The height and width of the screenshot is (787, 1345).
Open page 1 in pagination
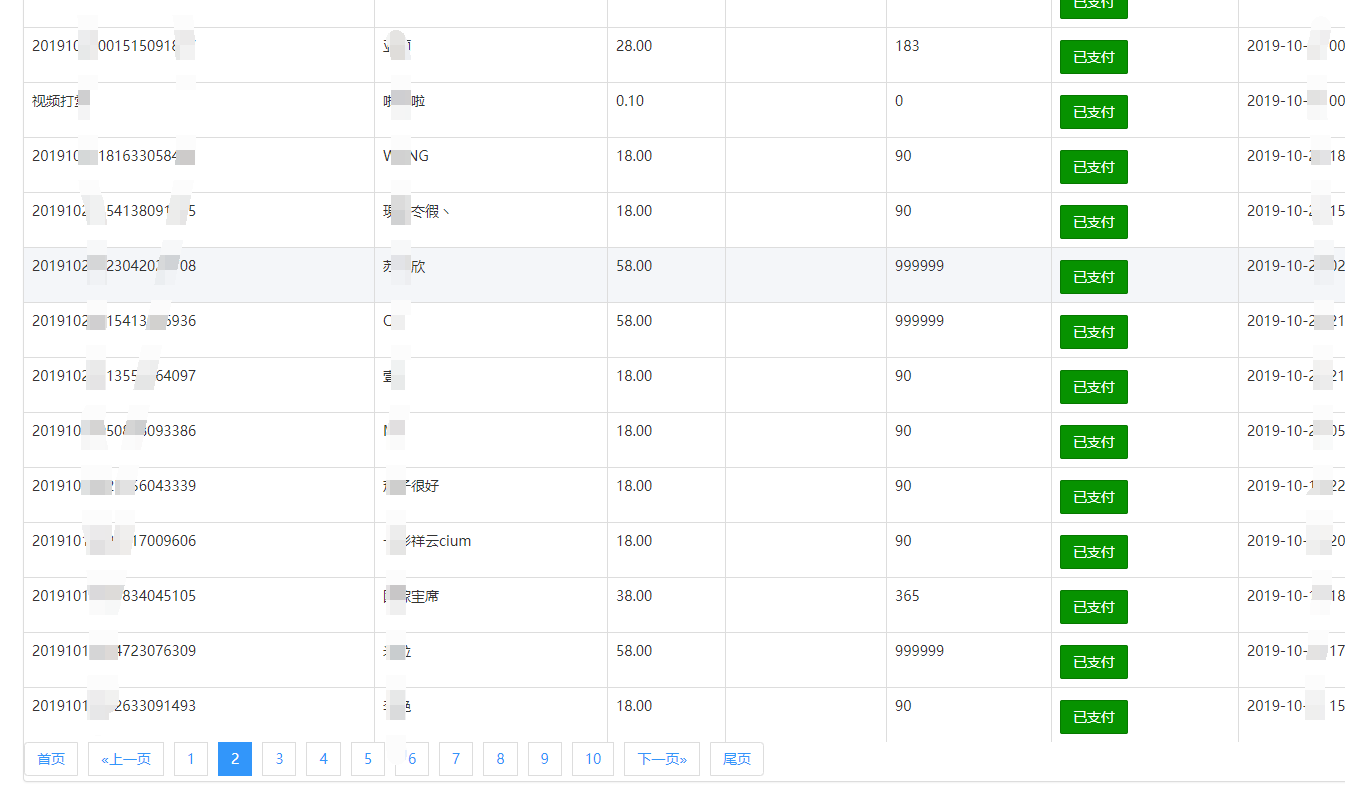click(191, 759)
